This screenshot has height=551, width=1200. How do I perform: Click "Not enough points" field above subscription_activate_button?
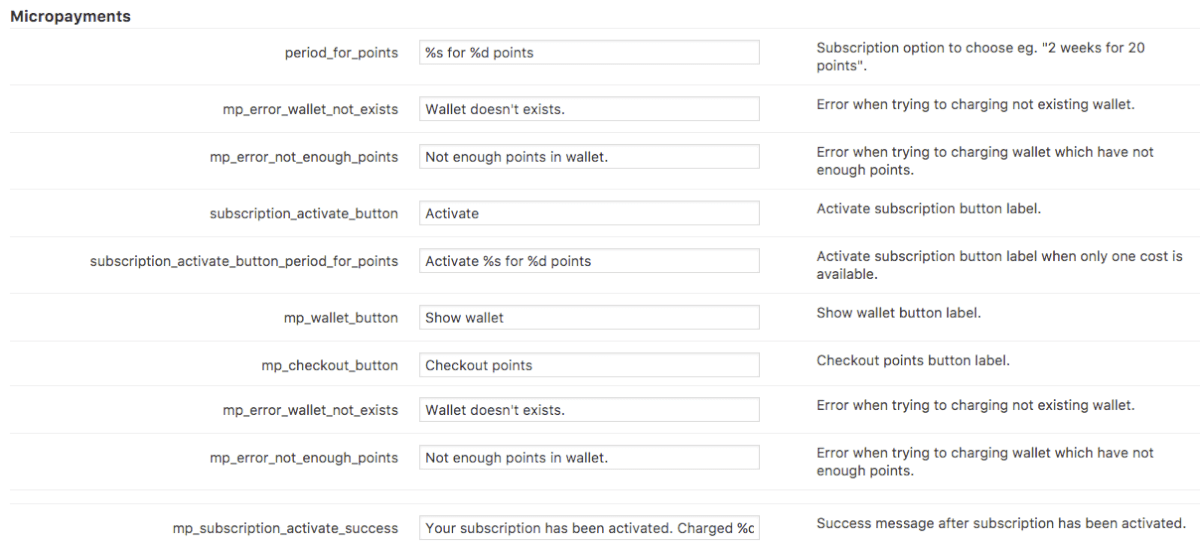589,157
